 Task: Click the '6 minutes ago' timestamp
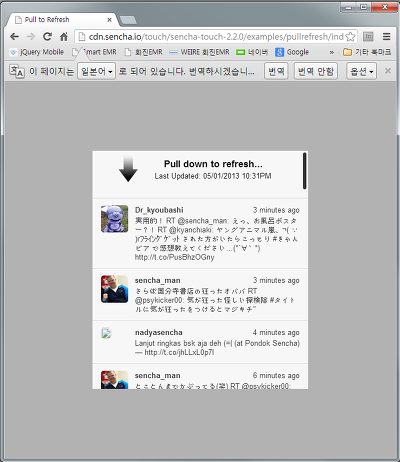click(276, 376)
